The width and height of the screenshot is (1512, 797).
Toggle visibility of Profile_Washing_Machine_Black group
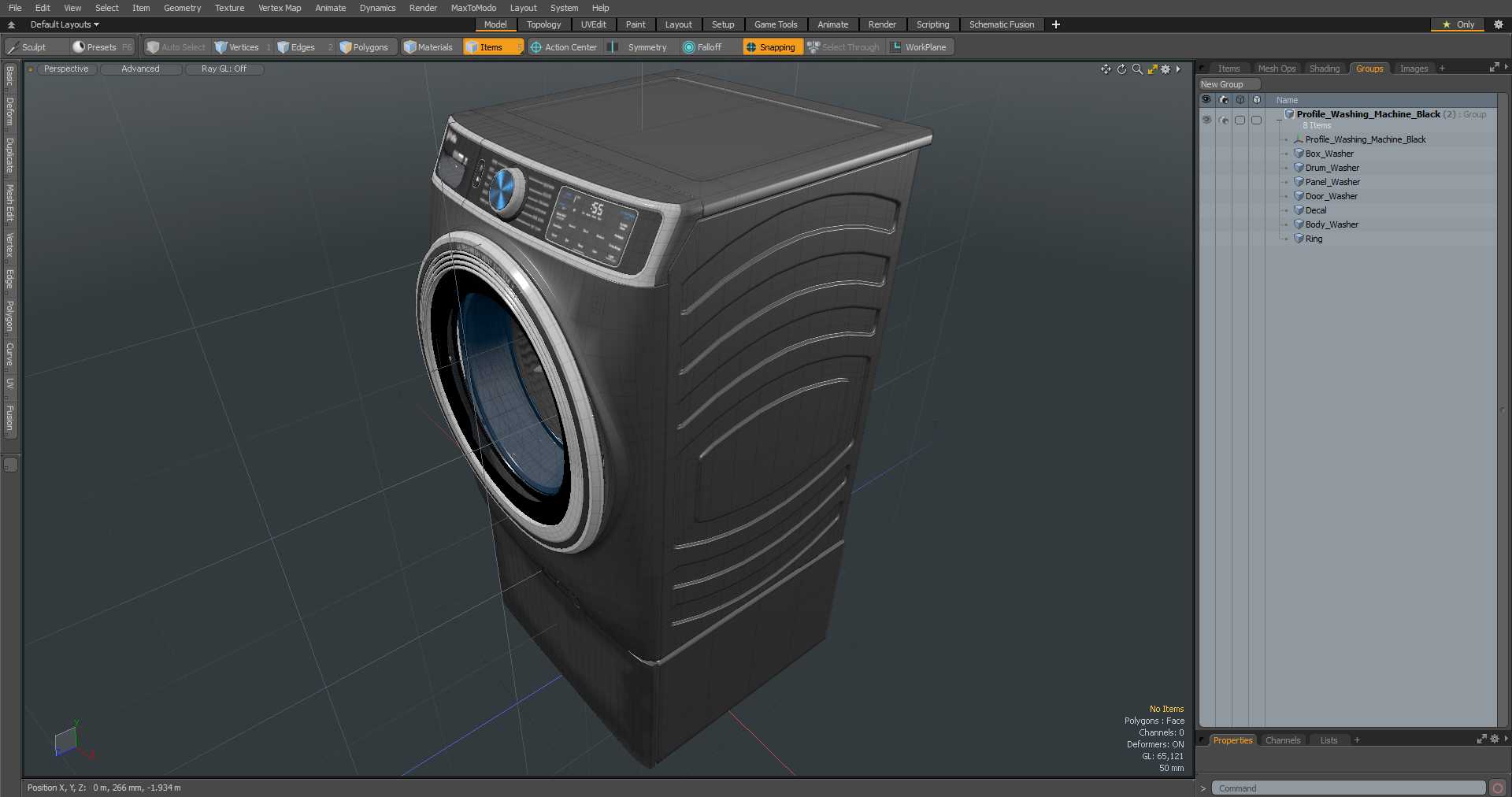(1206, 120)
